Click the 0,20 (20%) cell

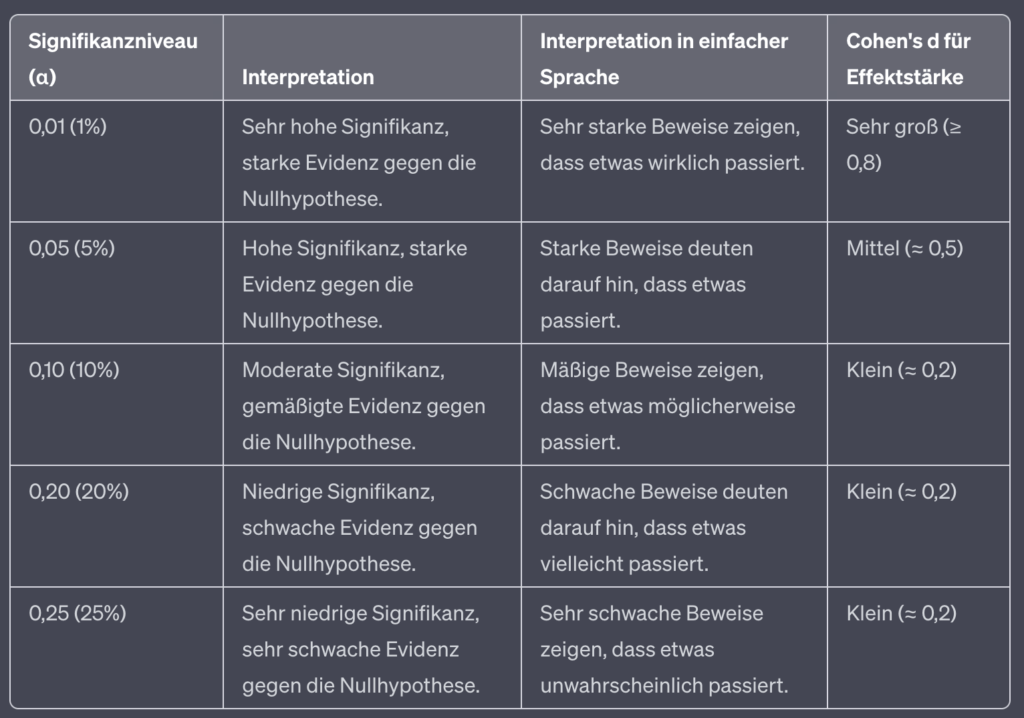point(116,526)
